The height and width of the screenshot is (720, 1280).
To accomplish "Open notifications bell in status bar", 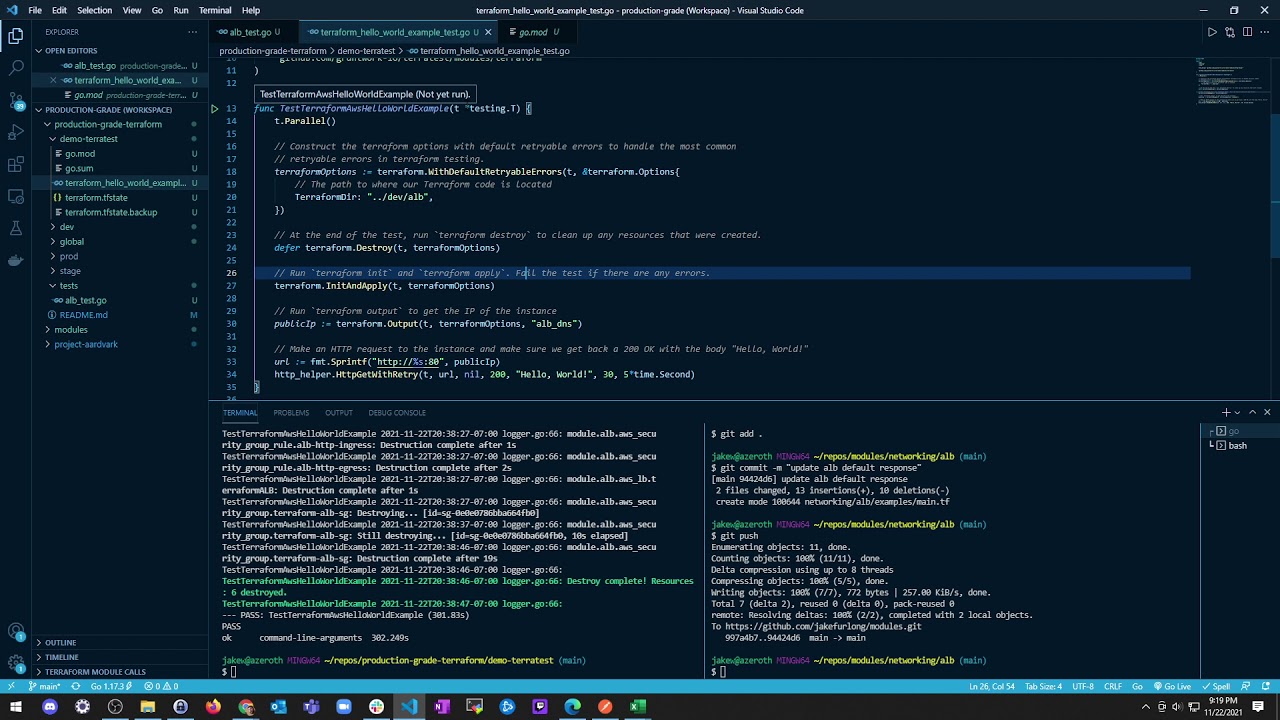I will pyautogui.click(x=1266, y=687).
